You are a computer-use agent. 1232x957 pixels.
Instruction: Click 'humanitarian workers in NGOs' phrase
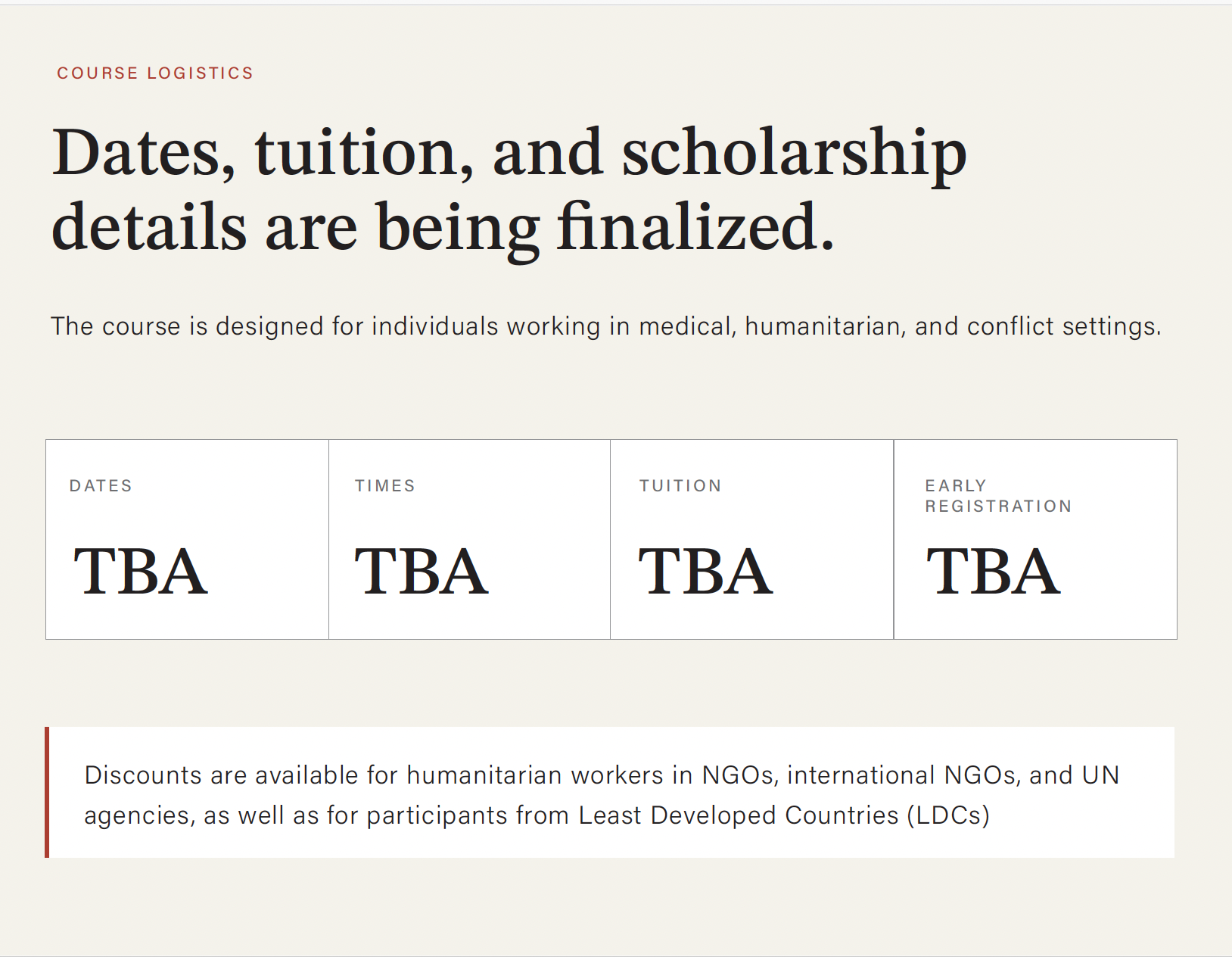[590, 775]
